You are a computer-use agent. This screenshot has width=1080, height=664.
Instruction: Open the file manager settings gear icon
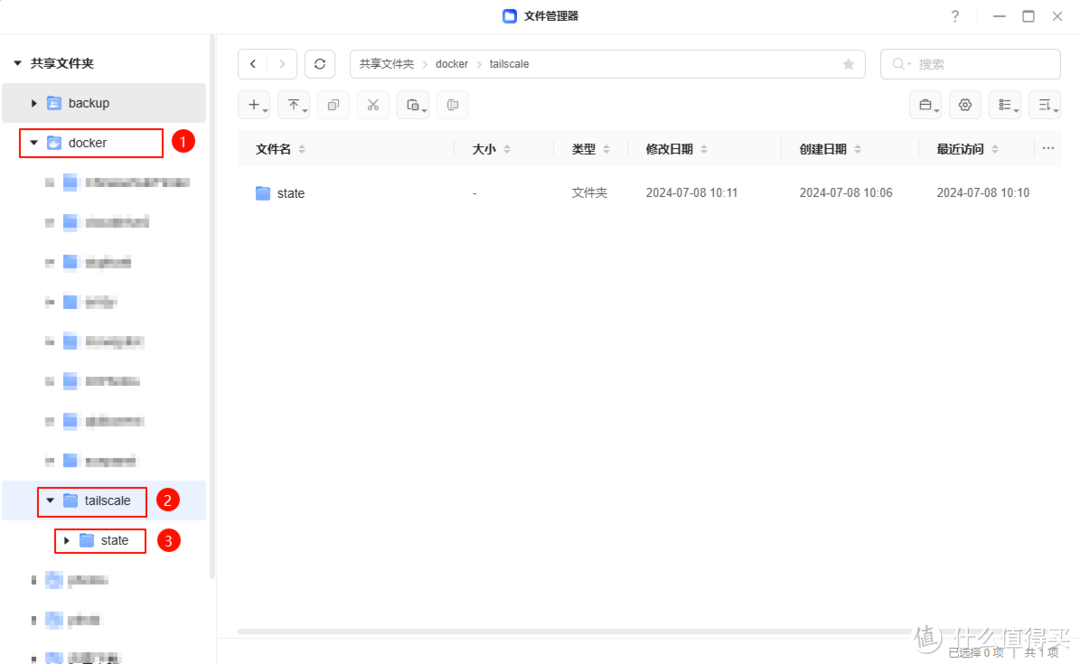(x=964, y=104)
